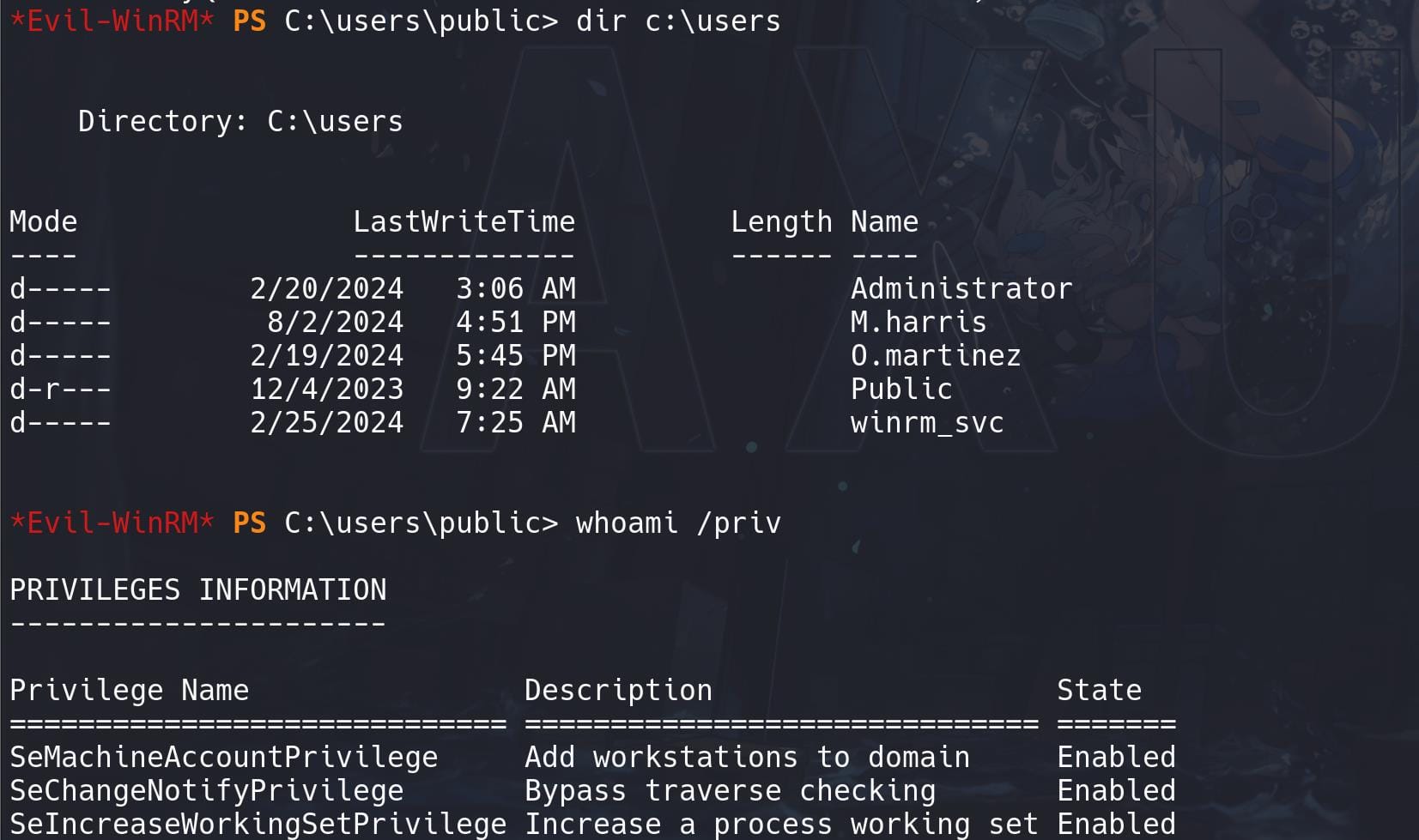Click Enabled state for SeMachineAccountPrivilege
1419x840 pixels.
click(1116, 757)
